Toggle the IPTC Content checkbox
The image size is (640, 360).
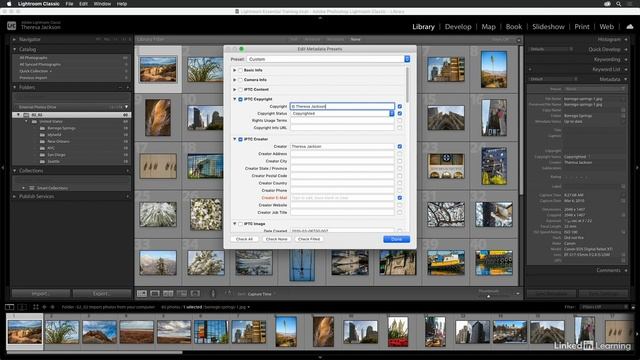tap(240, 89)
